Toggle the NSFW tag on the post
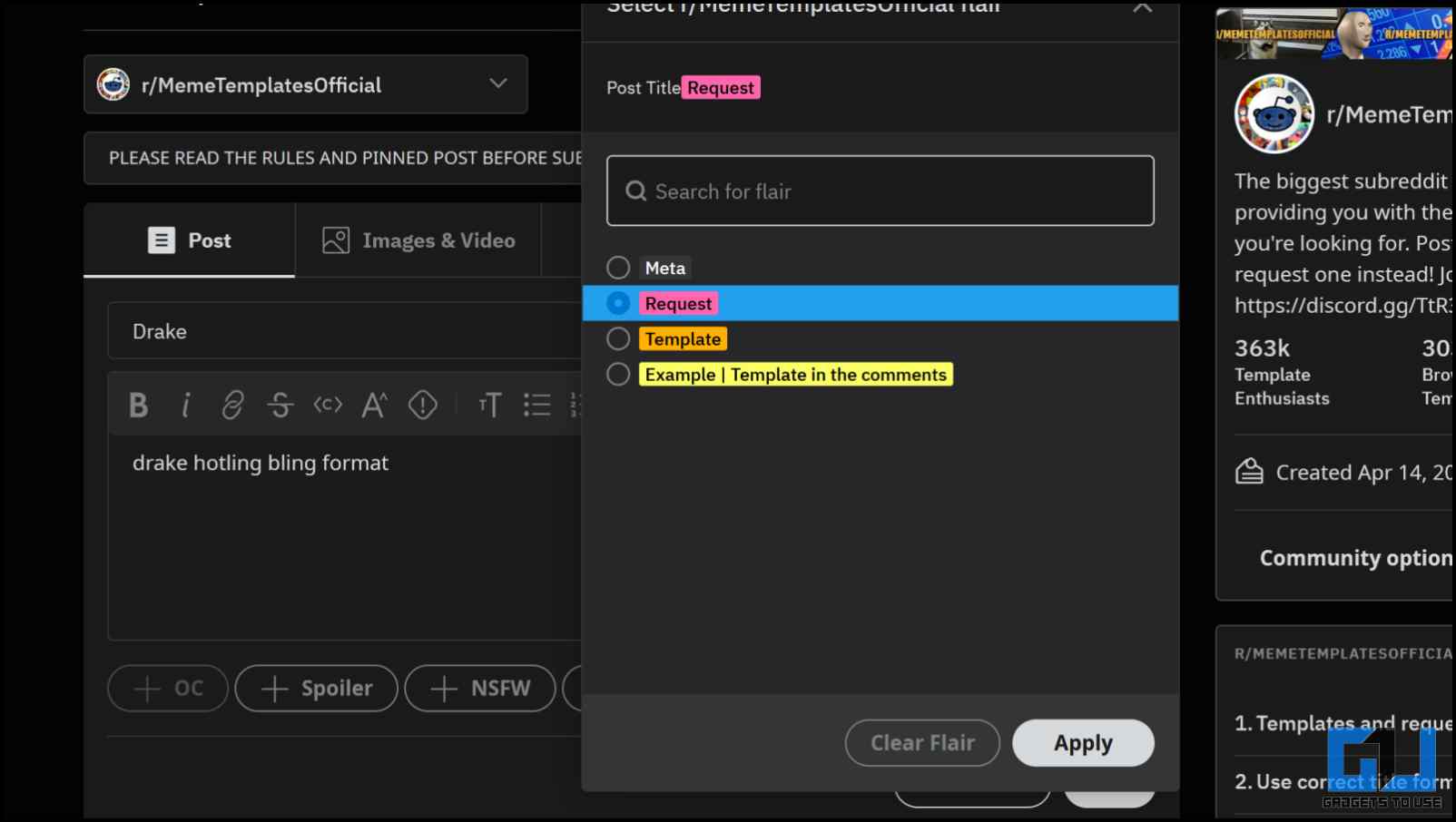1456x822 pixels. (x=480, y=689)
